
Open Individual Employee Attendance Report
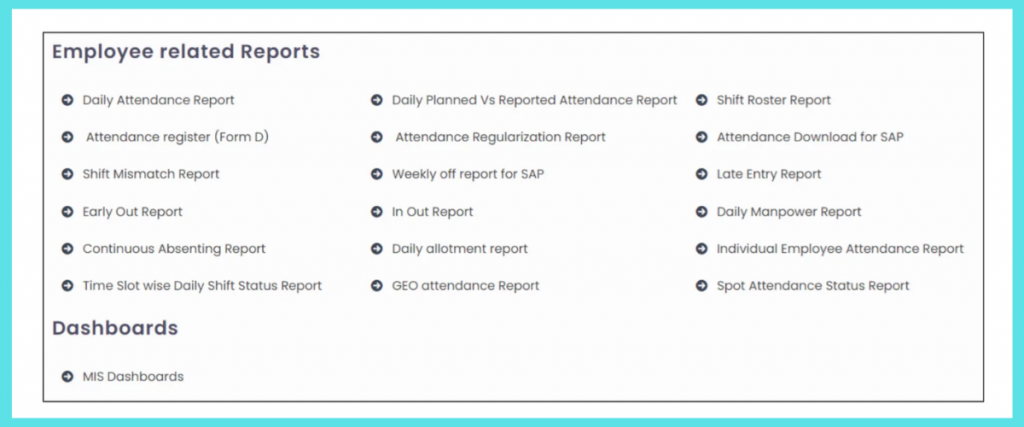pos(840,249)
